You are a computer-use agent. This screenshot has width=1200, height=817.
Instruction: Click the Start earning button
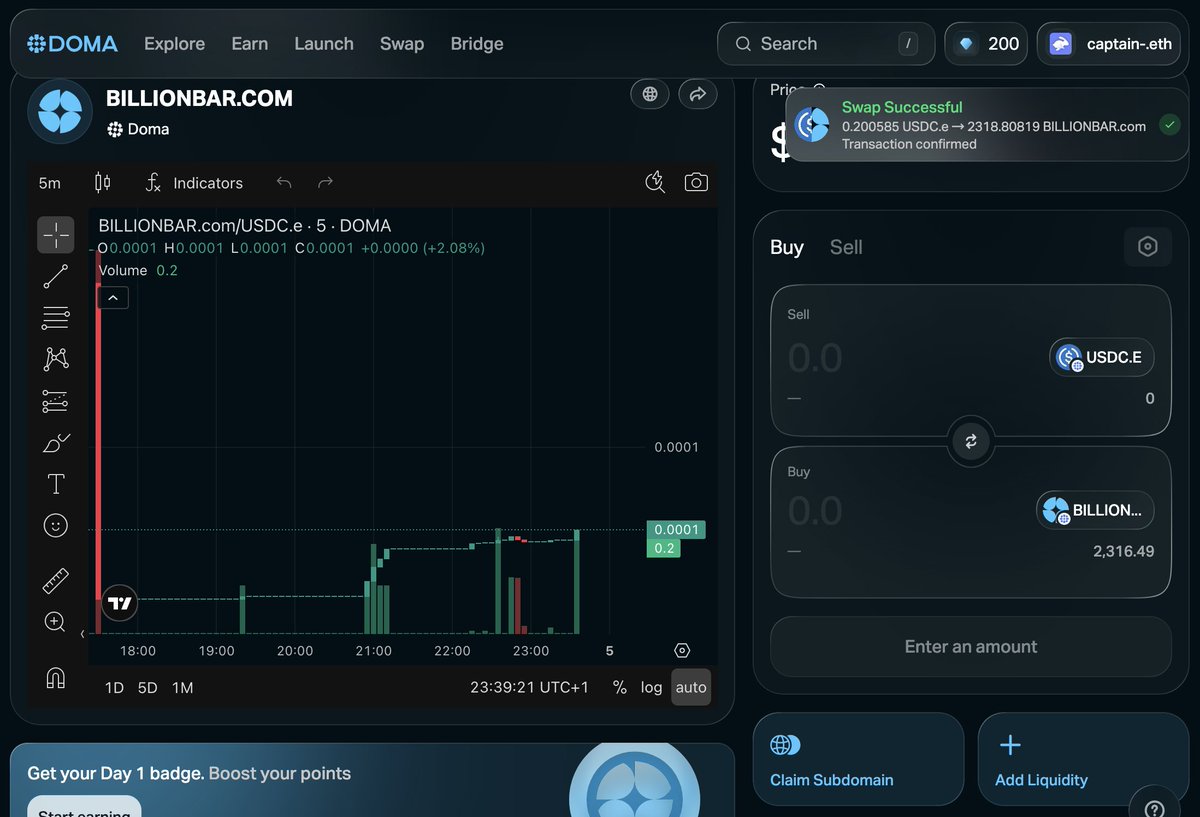coord(84,807)
